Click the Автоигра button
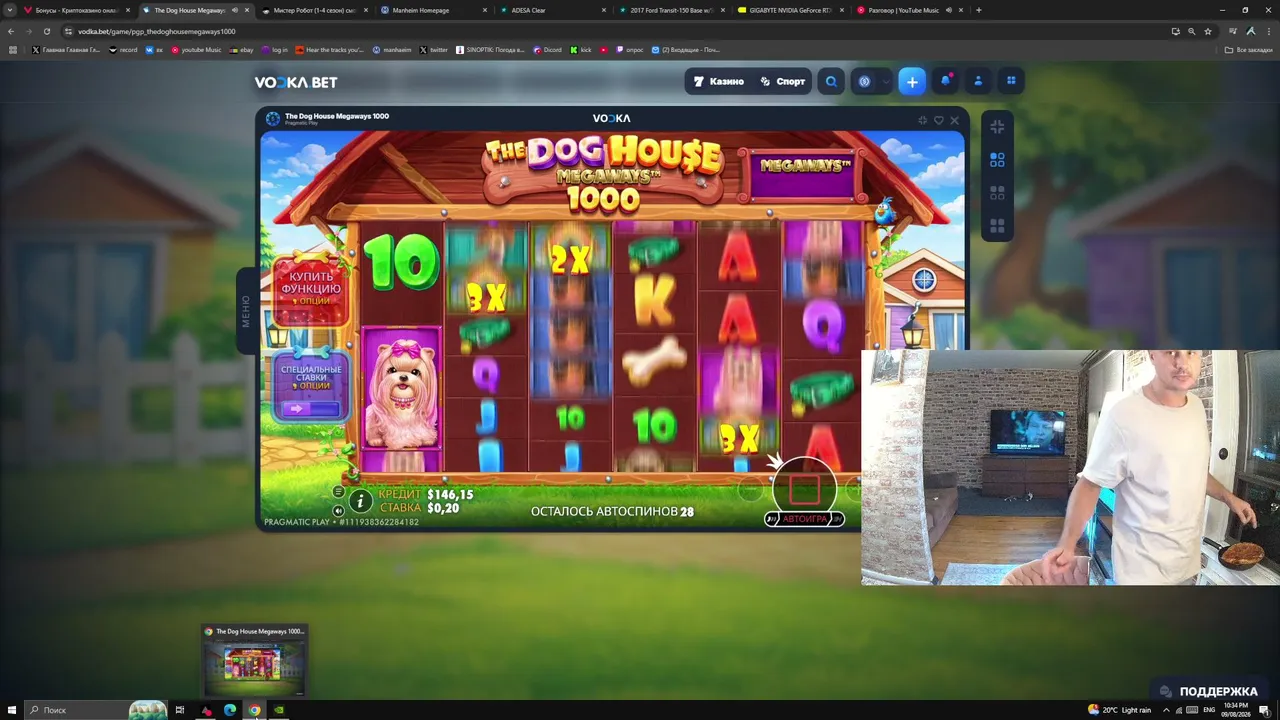Image resolution: width=1280 pixels, height=720 pixels. click(x=805, y=519)
